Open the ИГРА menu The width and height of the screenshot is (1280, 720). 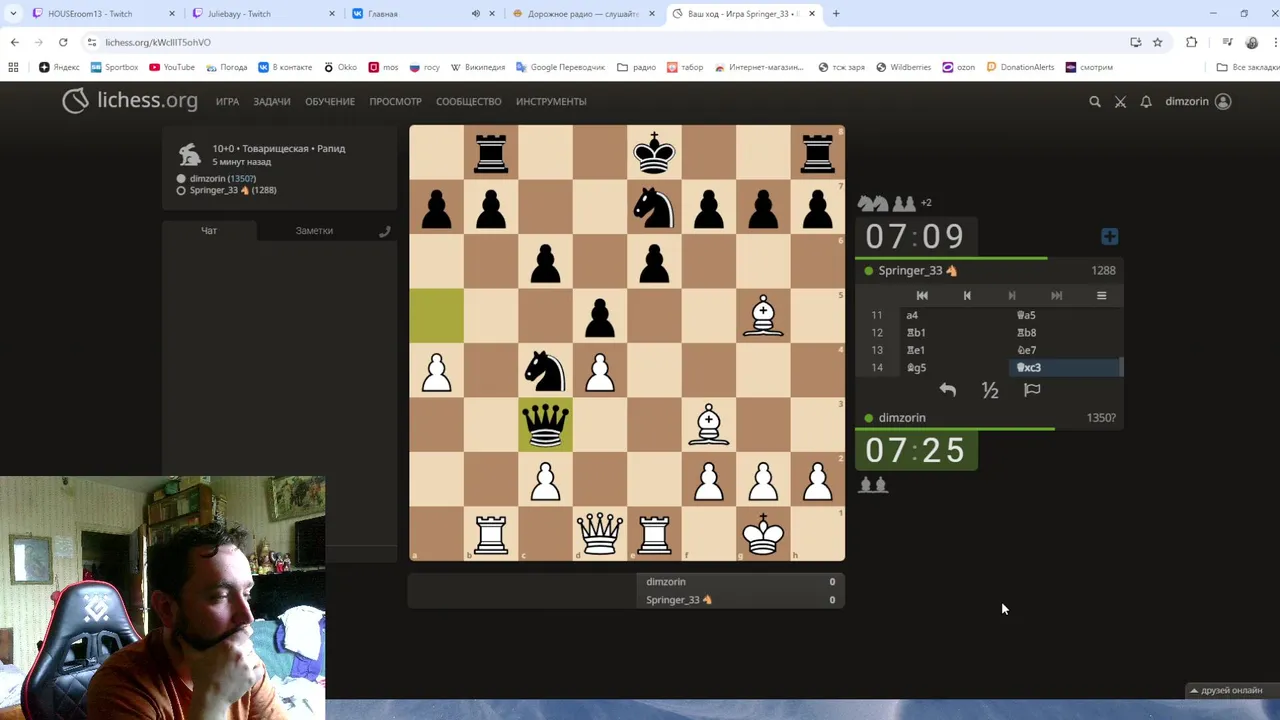coord(227,101)
